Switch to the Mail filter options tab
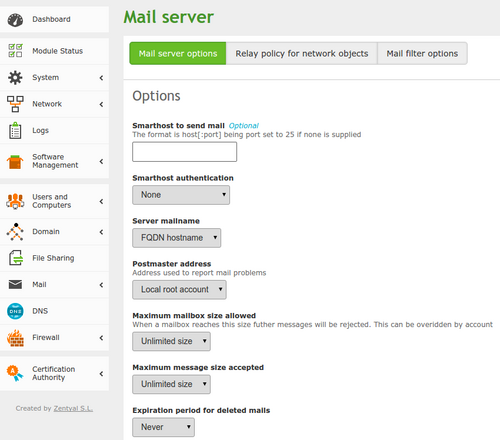This screenshot has width=500, height=440. click(422, 53)
